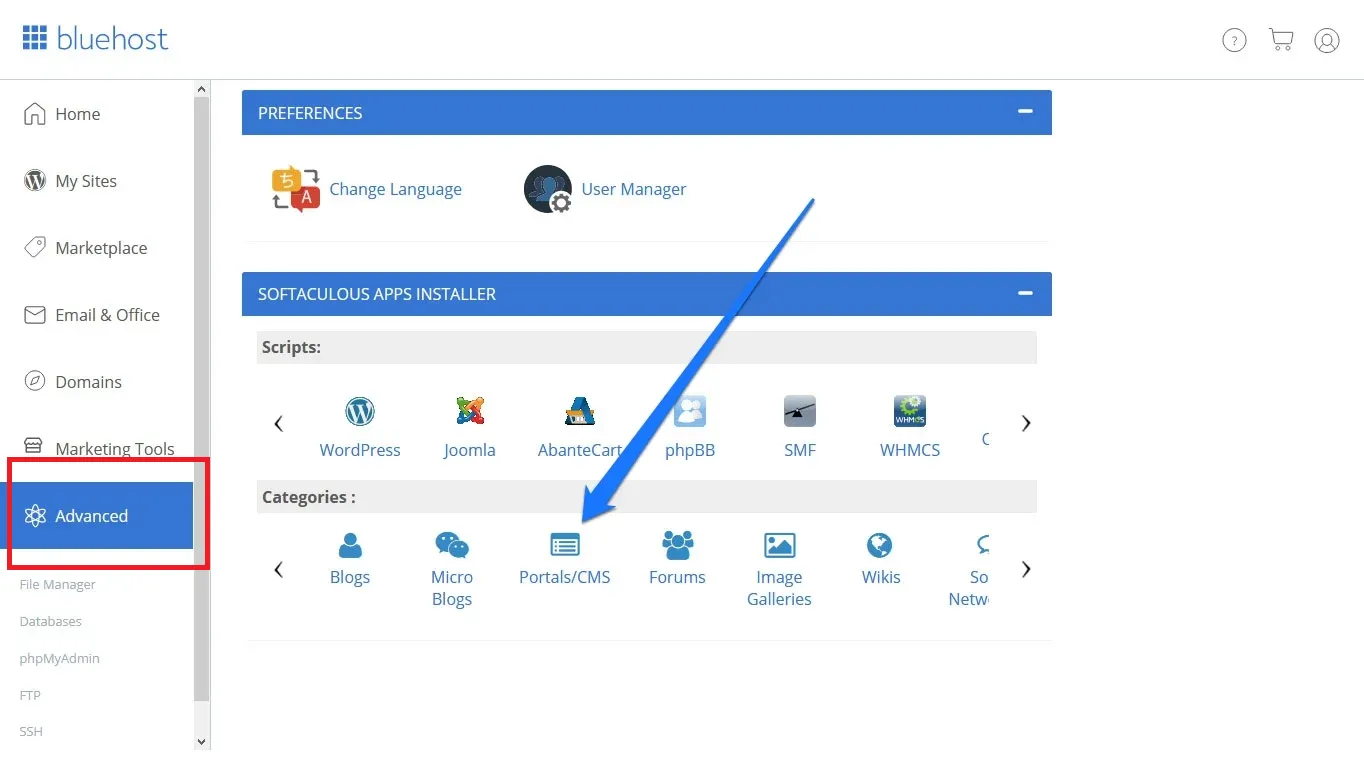Click the Portals/CMS text label
Image resolution: width=1364 pixels, height=767 pixels.
pyautogui.click(x=565, y=577)
